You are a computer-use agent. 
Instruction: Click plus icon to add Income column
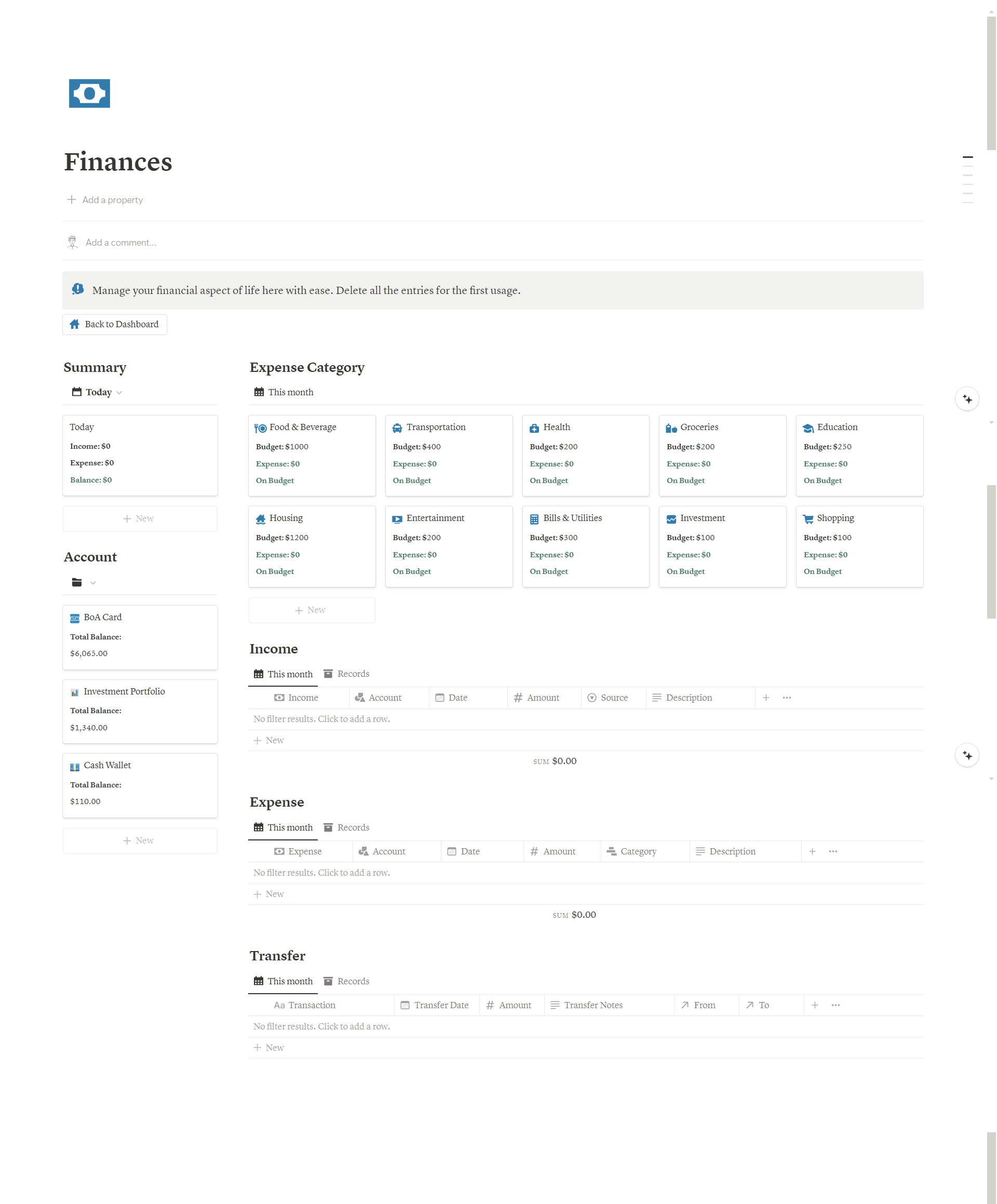click(x=765, y=698)
